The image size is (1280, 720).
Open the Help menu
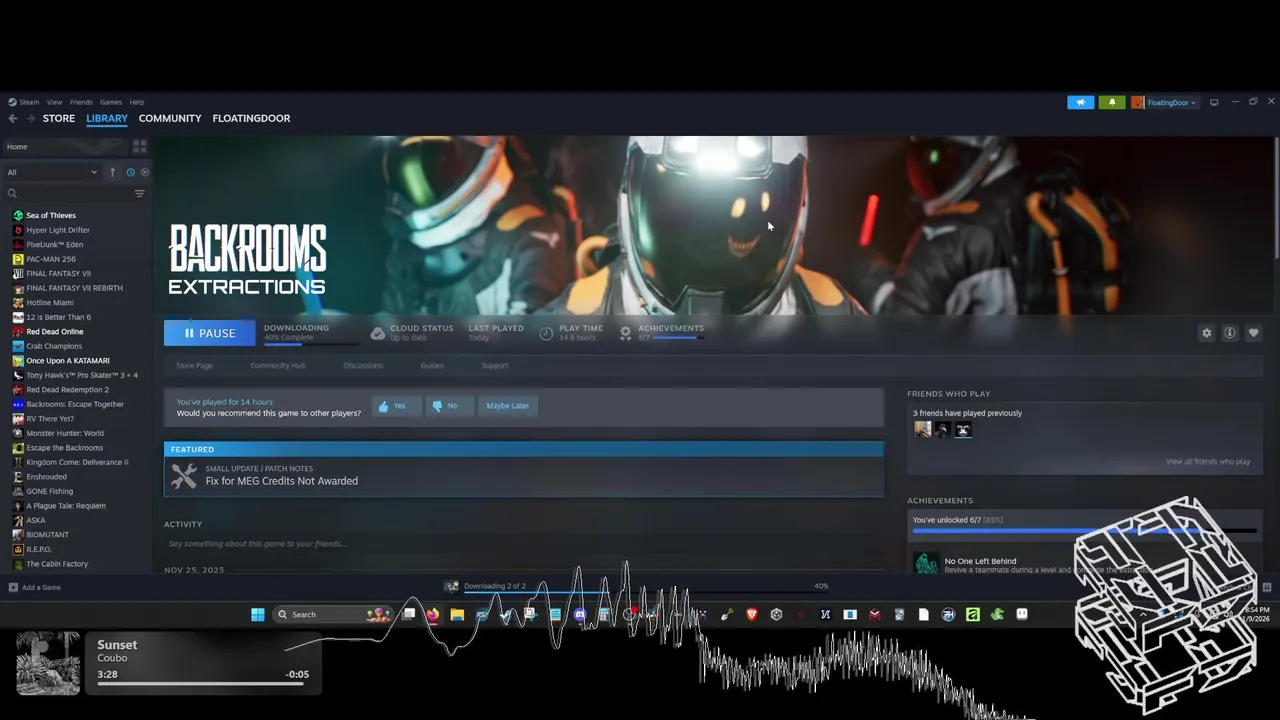tap(137, 102)
